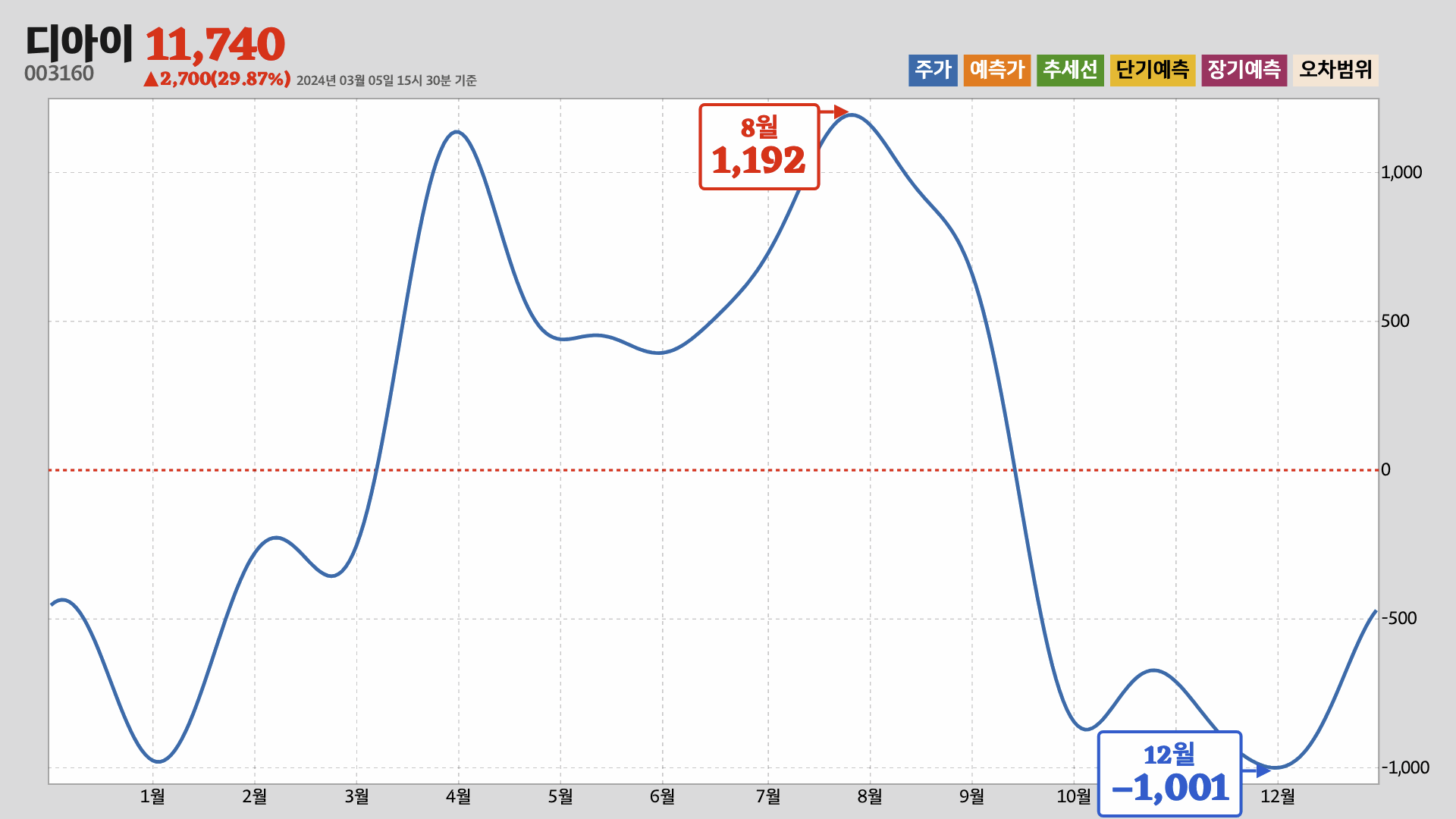Click the change value 2,700(29.87%)

tap(225, 79)
